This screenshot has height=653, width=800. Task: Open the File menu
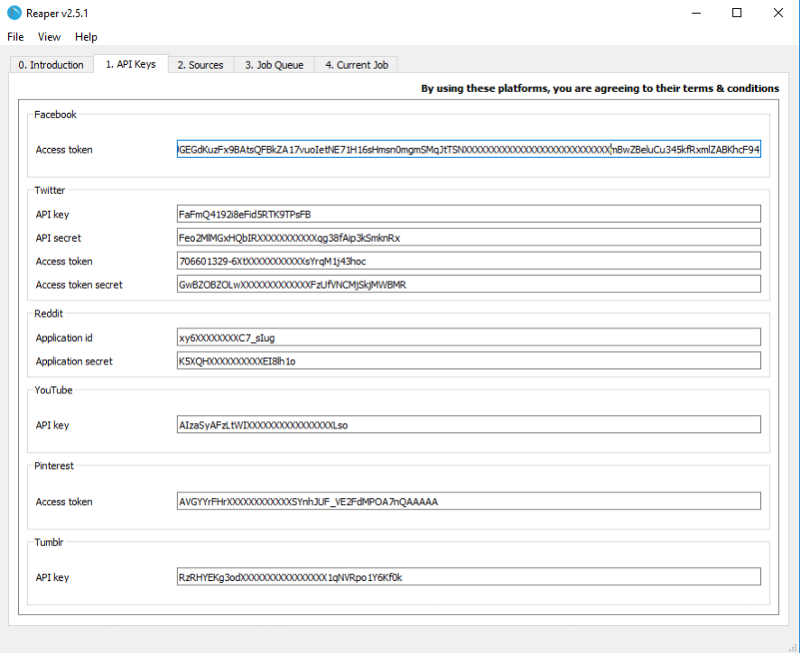click(x=15, y=37)
